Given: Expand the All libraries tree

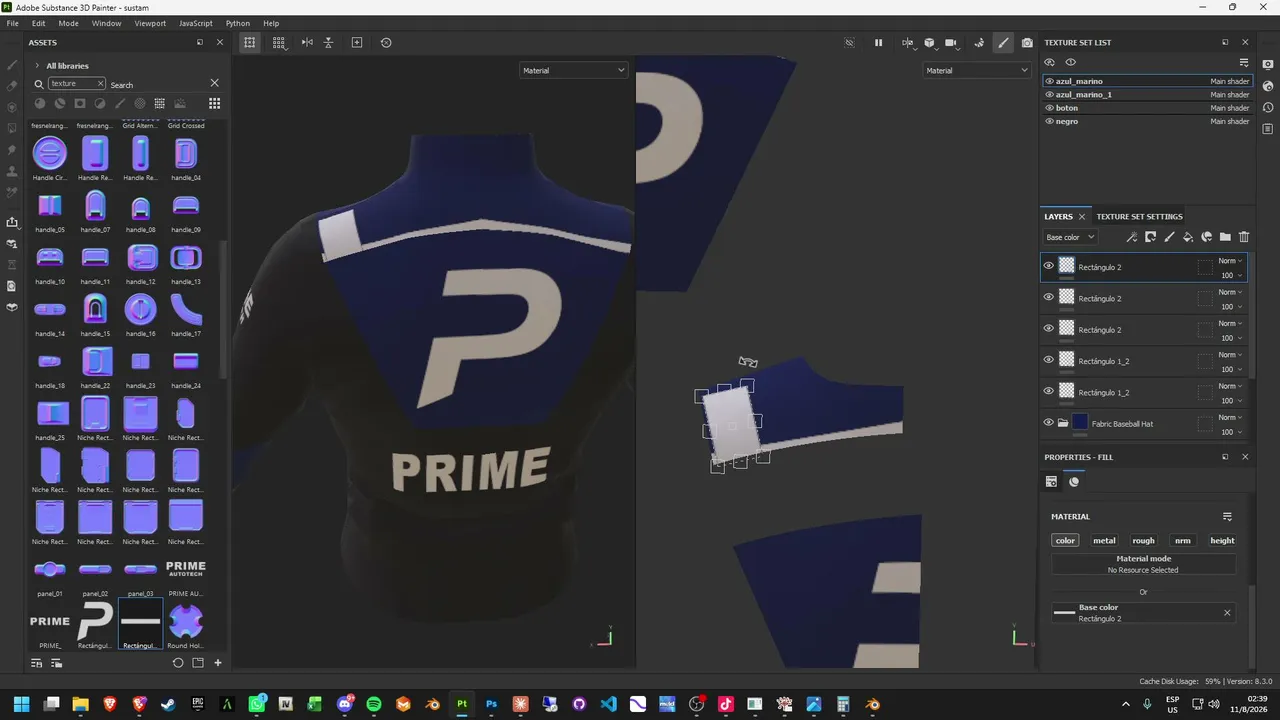Looking at the screenshot, I should pyautogui.click(x=37, y=66).
